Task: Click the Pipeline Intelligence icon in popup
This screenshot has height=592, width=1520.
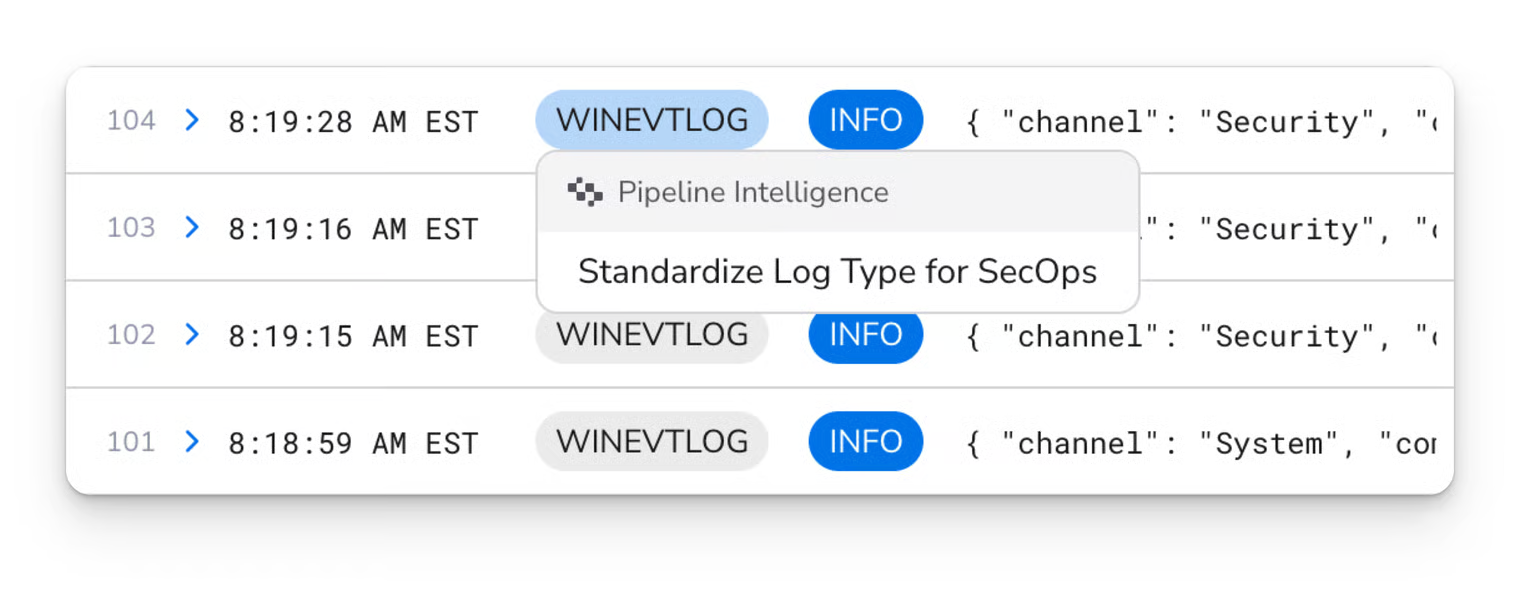Action: click(x=585, y=192)
